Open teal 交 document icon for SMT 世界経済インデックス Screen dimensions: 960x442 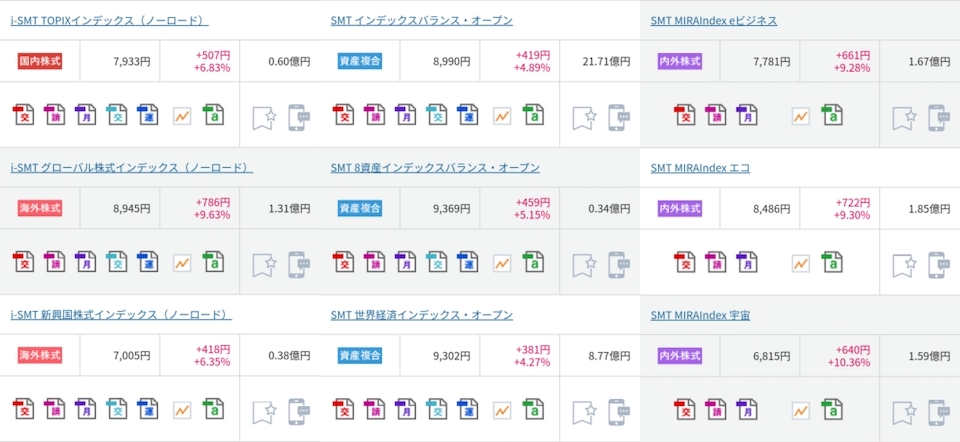coord(437,409)
